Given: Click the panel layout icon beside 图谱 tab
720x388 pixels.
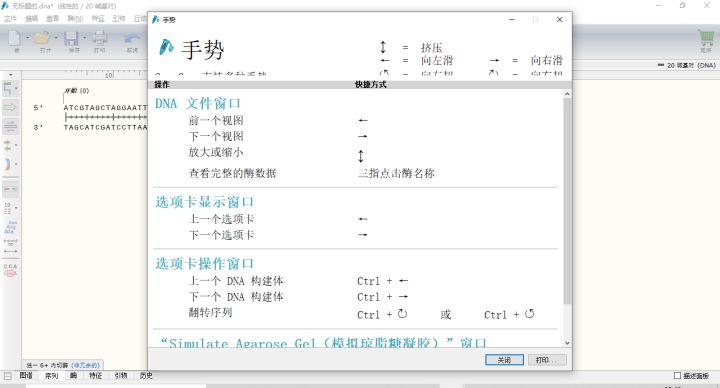Looking at the screenshot, I should click(7, 376).
